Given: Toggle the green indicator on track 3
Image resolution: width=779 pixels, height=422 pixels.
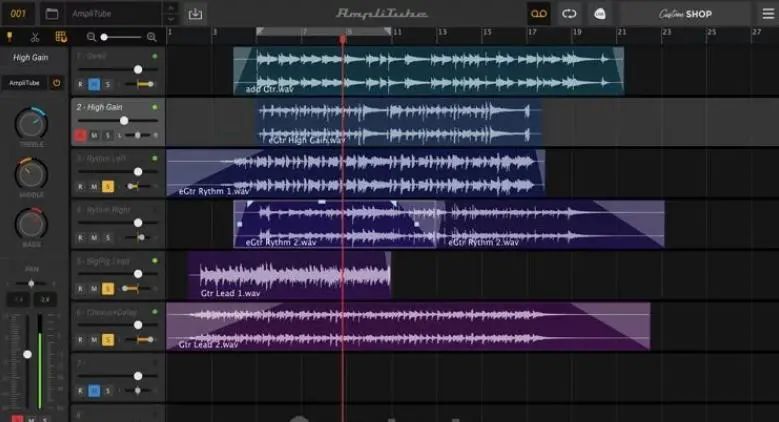Looking at the screenshot, I should pyautogui.click(x=155, y=158).
